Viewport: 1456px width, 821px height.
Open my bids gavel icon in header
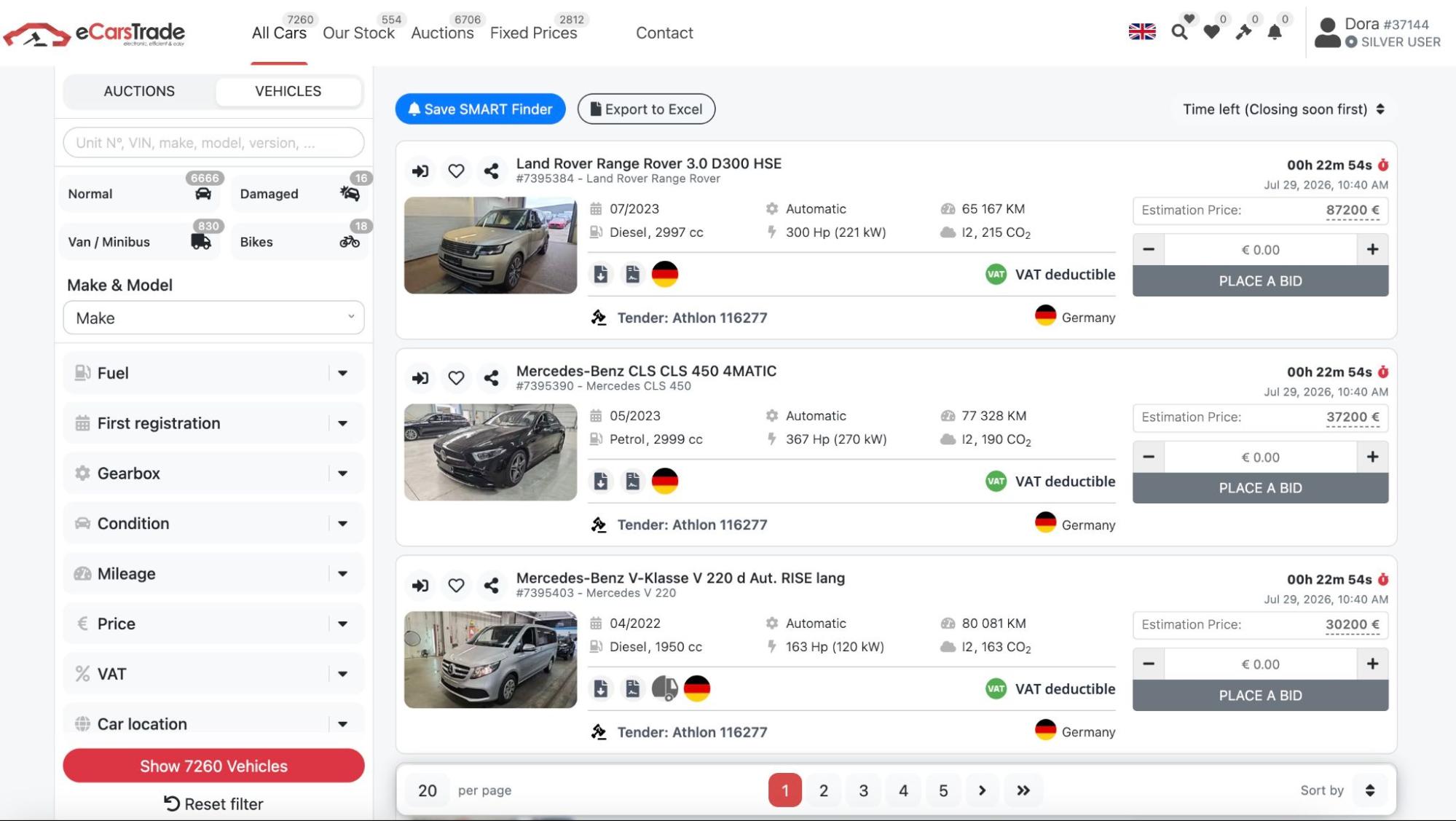[1243, 32]
